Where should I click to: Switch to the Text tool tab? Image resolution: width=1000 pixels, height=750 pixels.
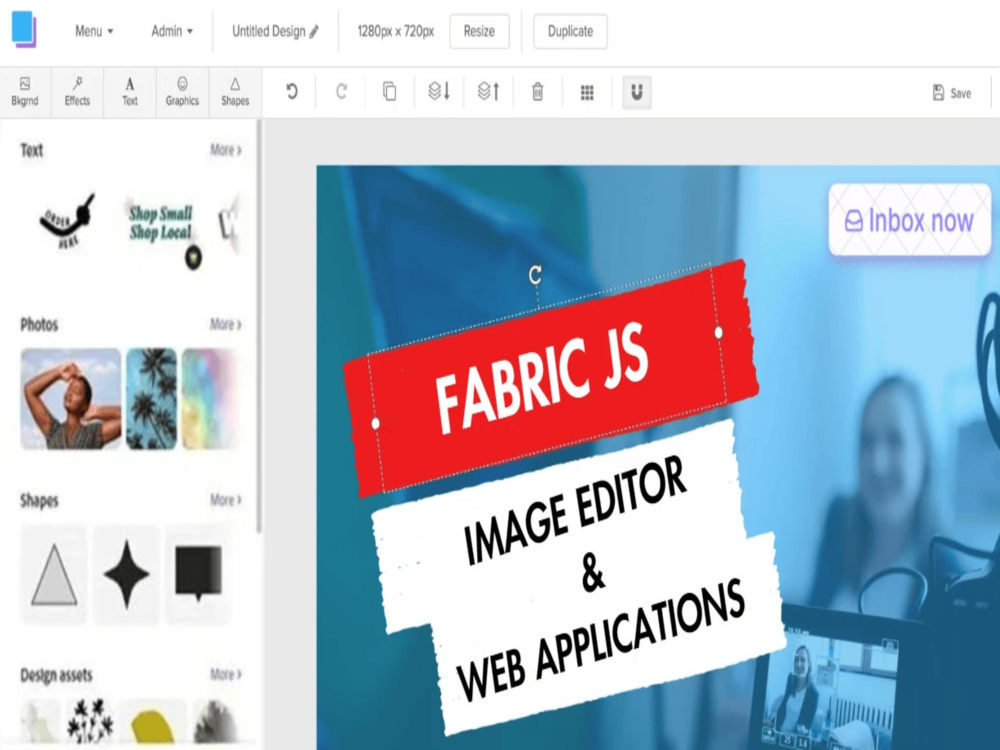129,92
